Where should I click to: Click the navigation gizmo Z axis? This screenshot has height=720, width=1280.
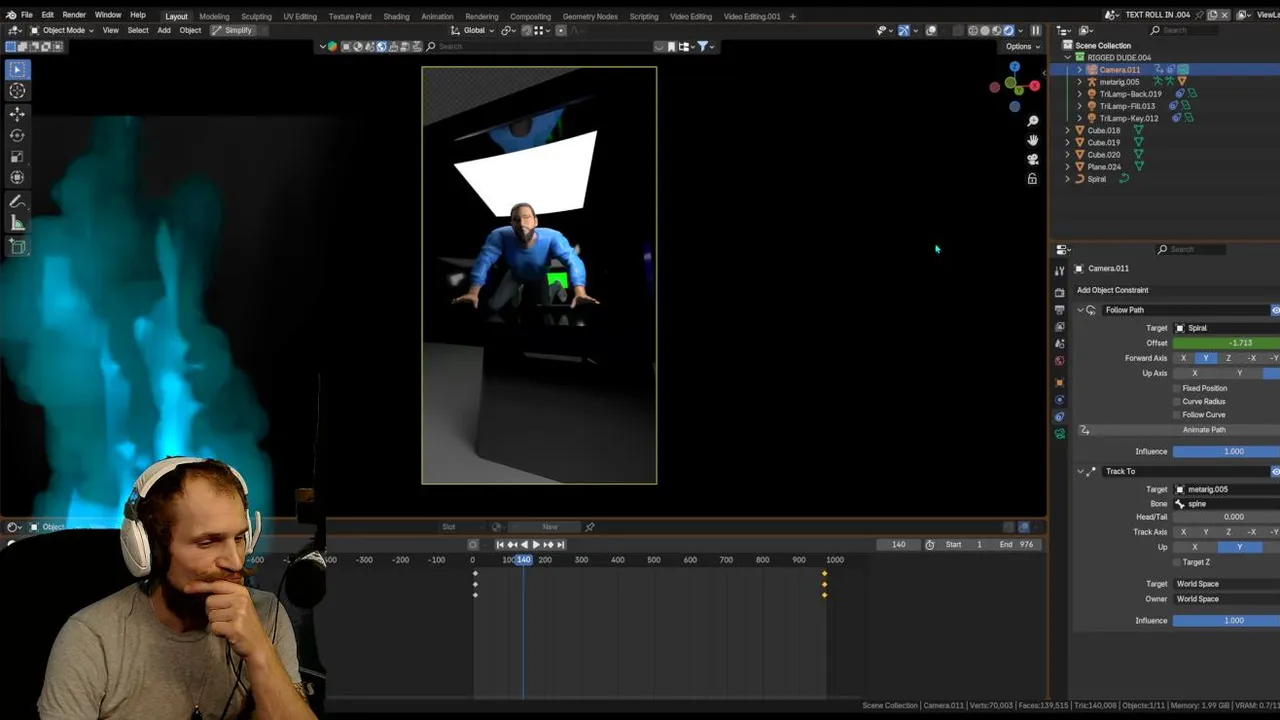(x=1014, y=67)
